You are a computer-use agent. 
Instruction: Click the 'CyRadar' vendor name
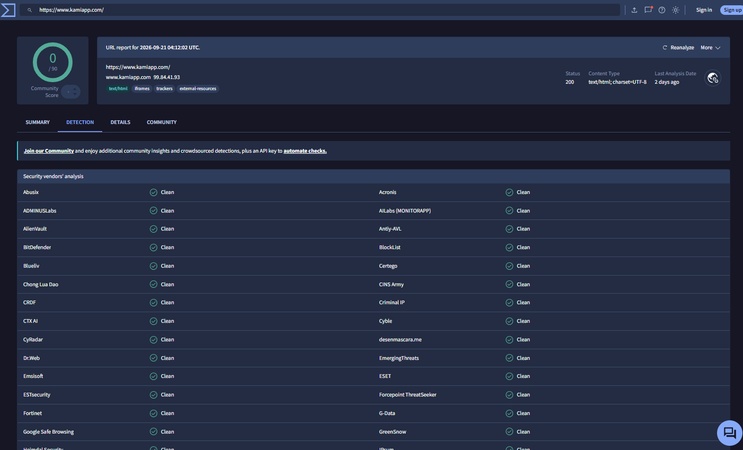click(x=33, y=340)
